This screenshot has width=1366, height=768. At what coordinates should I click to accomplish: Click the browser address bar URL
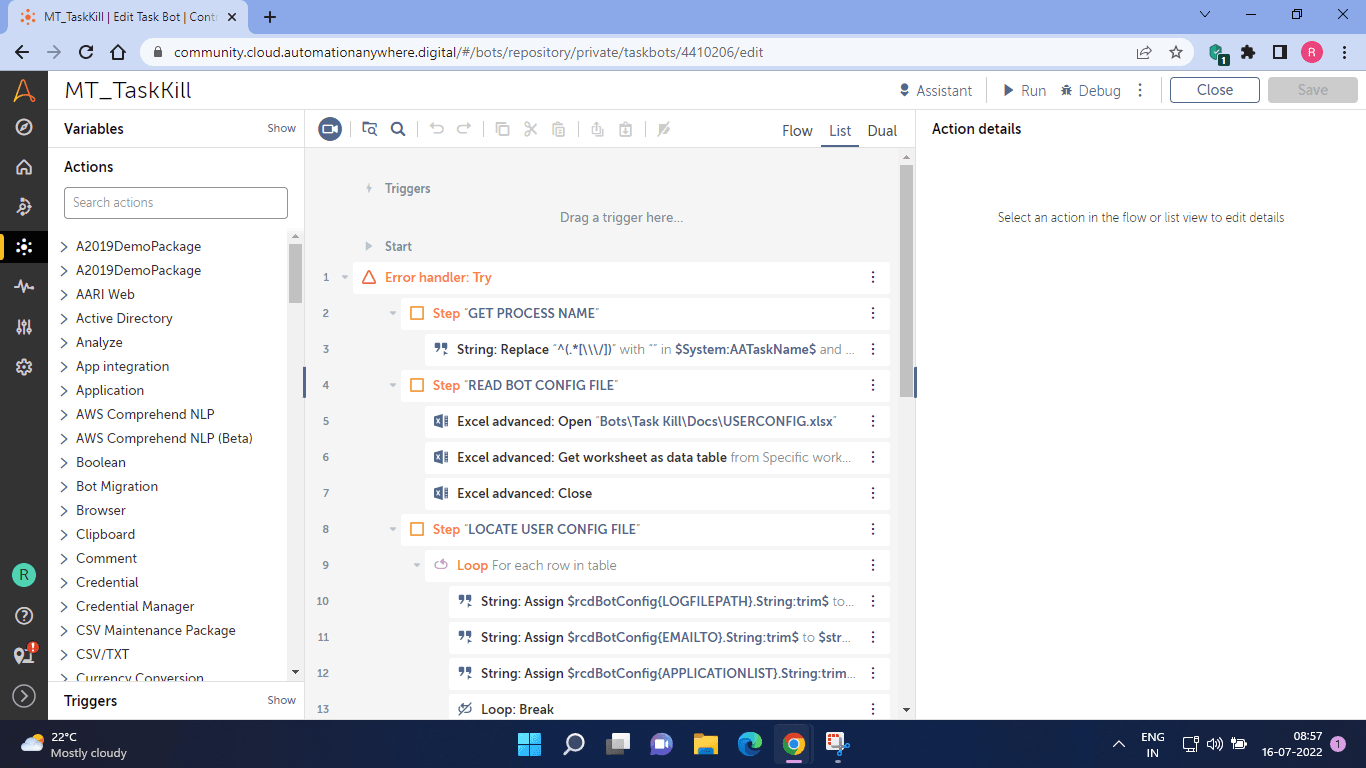[x=468, y=52]
